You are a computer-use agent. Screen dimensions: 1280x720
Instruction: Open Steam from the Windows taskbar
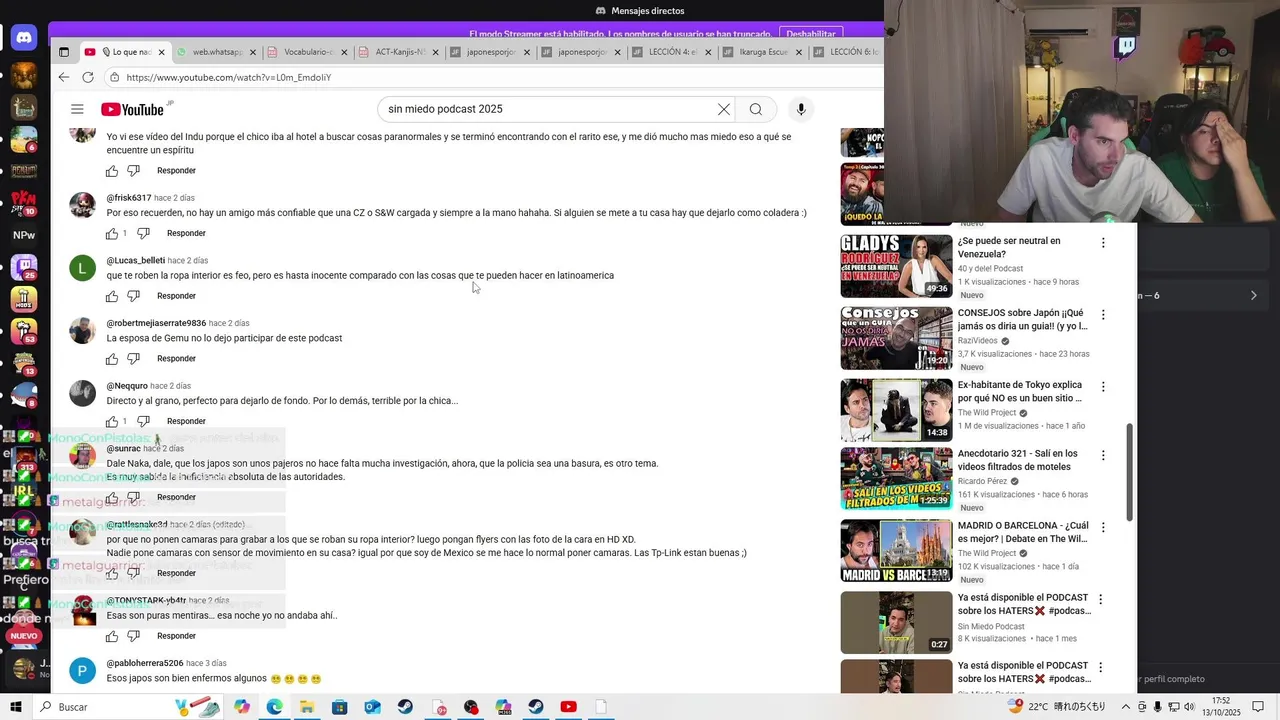coord(405,707)
